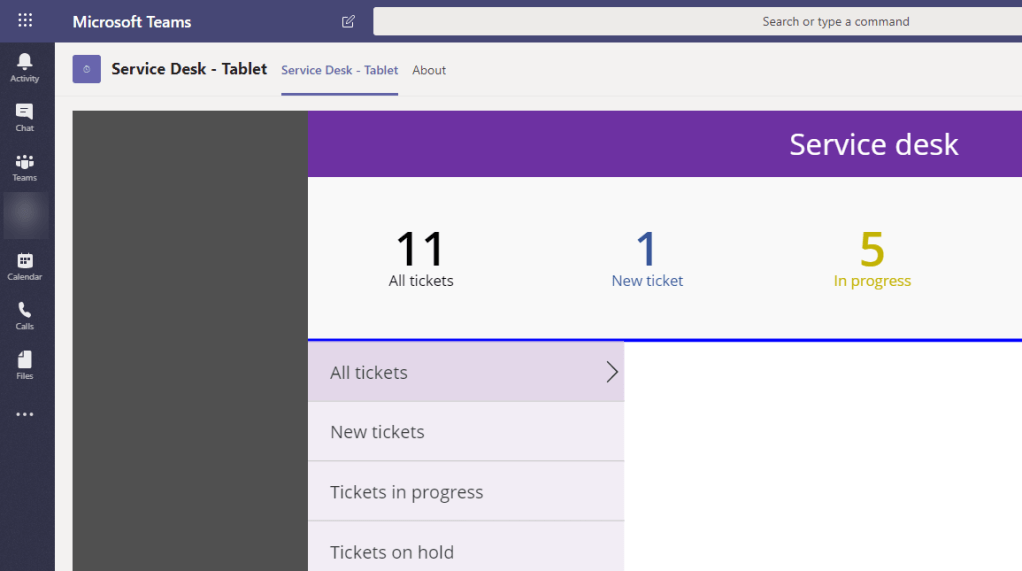The height and width of the screenshot is (571, 1022).
Task: Open the Calls phone icon
Action: [x=25, y=315]
